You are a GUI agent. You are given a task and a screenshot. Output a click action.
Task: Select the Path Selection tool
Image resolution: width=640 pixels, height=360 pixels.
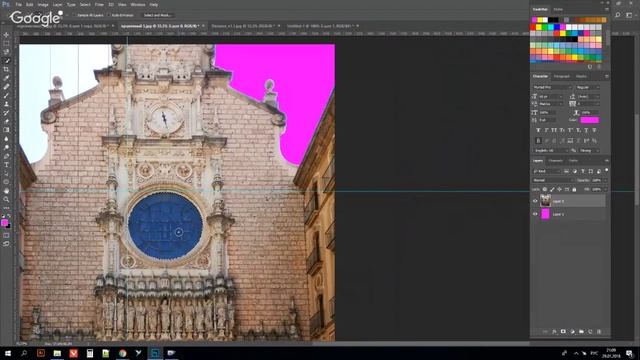click(7, 173)
